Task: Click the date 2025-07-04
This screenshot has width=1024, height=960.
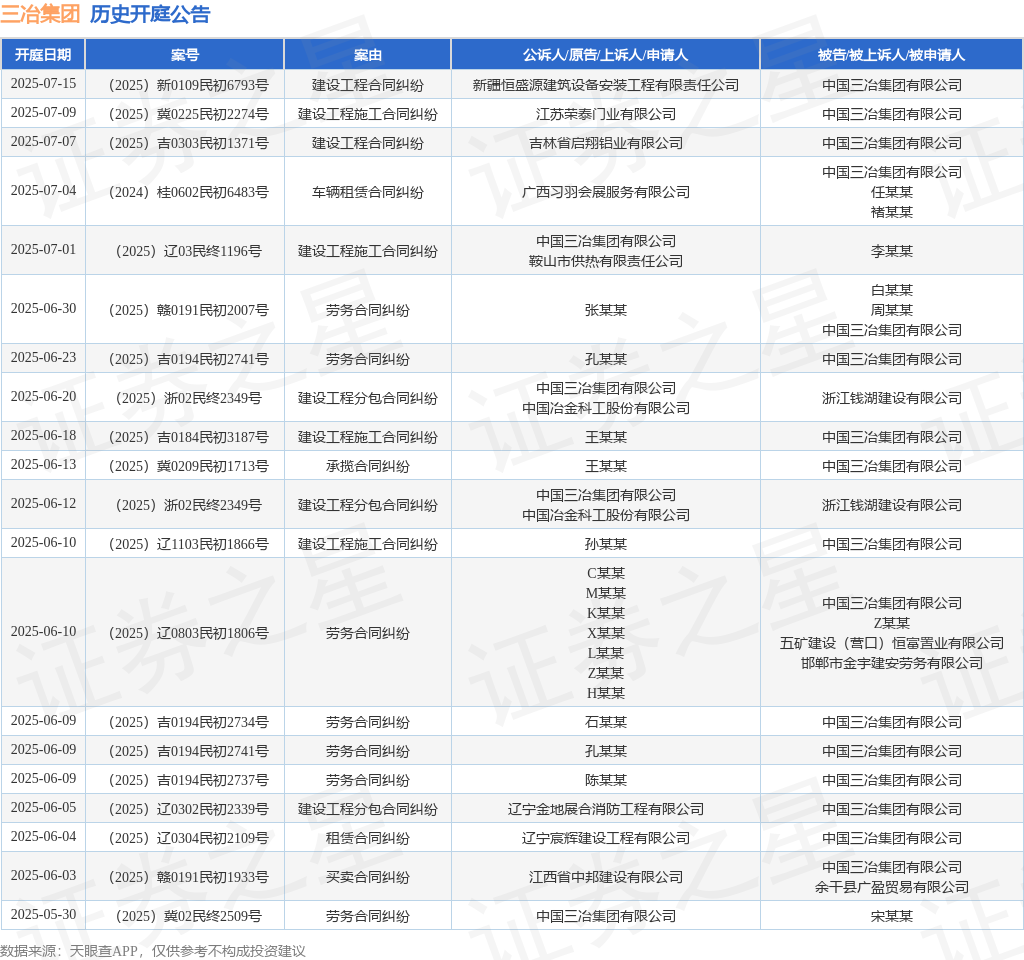Action: click(43, 190)
